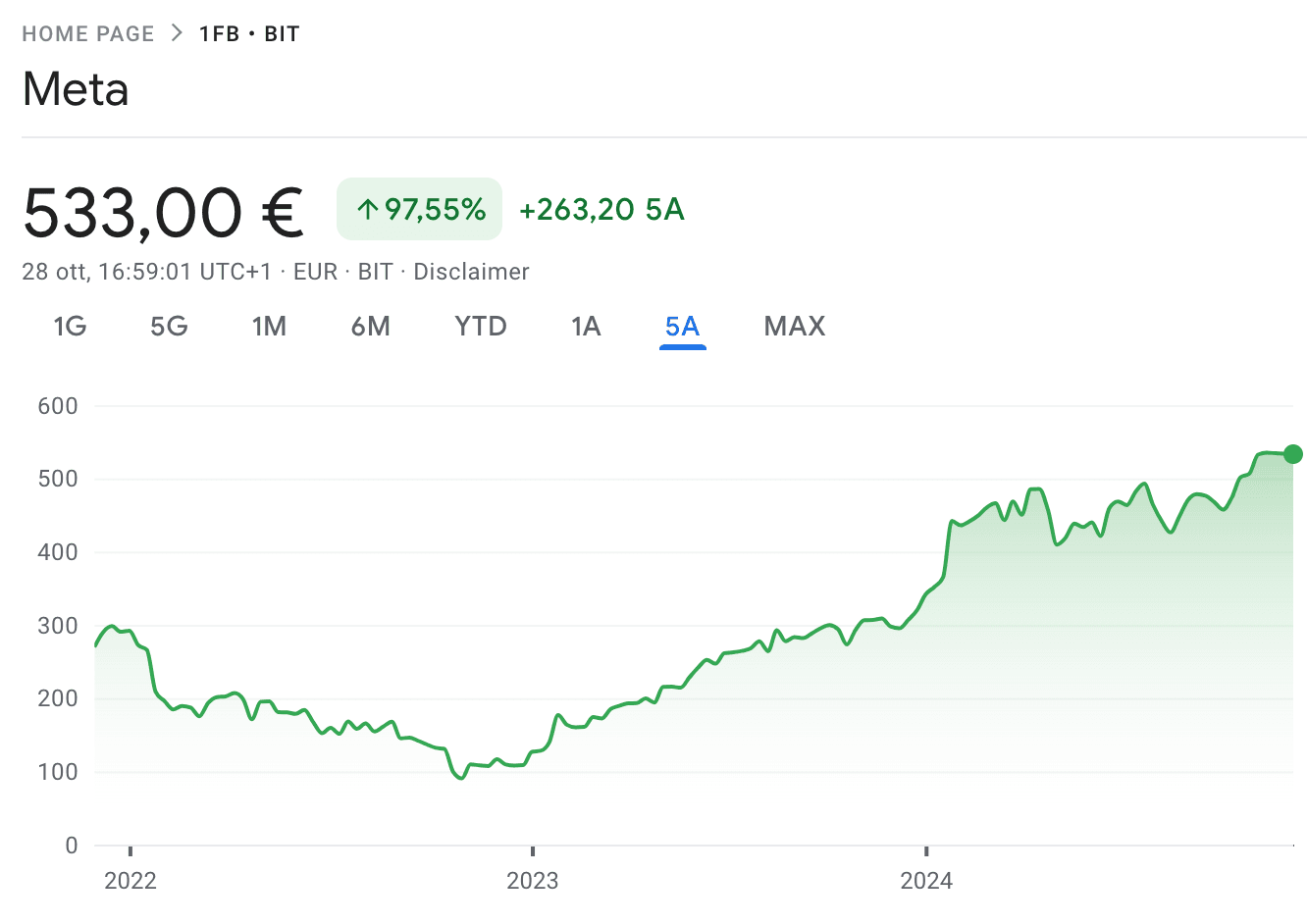The width and height of the screenshot is (1307, 924).
Task: Select the 6M chart range
Action: tap(371, 326)
